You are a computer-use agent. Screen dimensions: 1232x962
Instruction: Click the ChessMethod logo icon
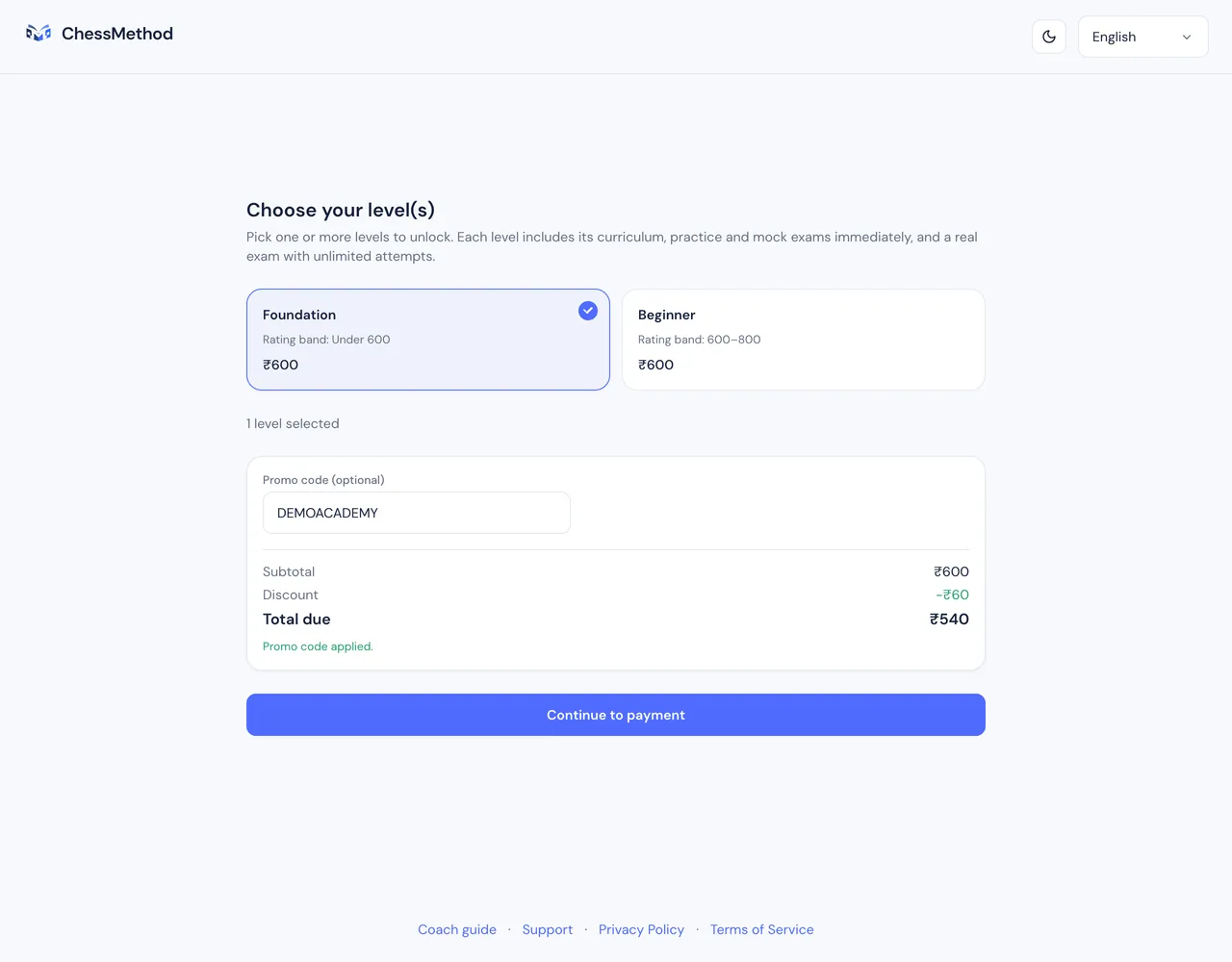(38, 34)
